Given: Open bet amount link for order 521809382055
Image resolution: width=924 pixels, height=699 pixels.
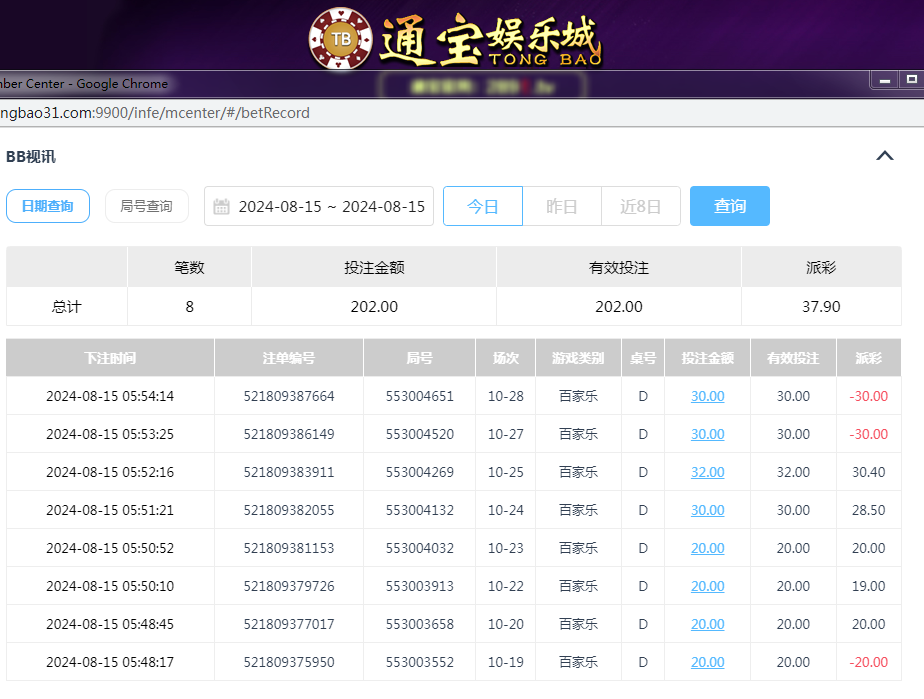Looking at the screenshot, I should 707,510.
